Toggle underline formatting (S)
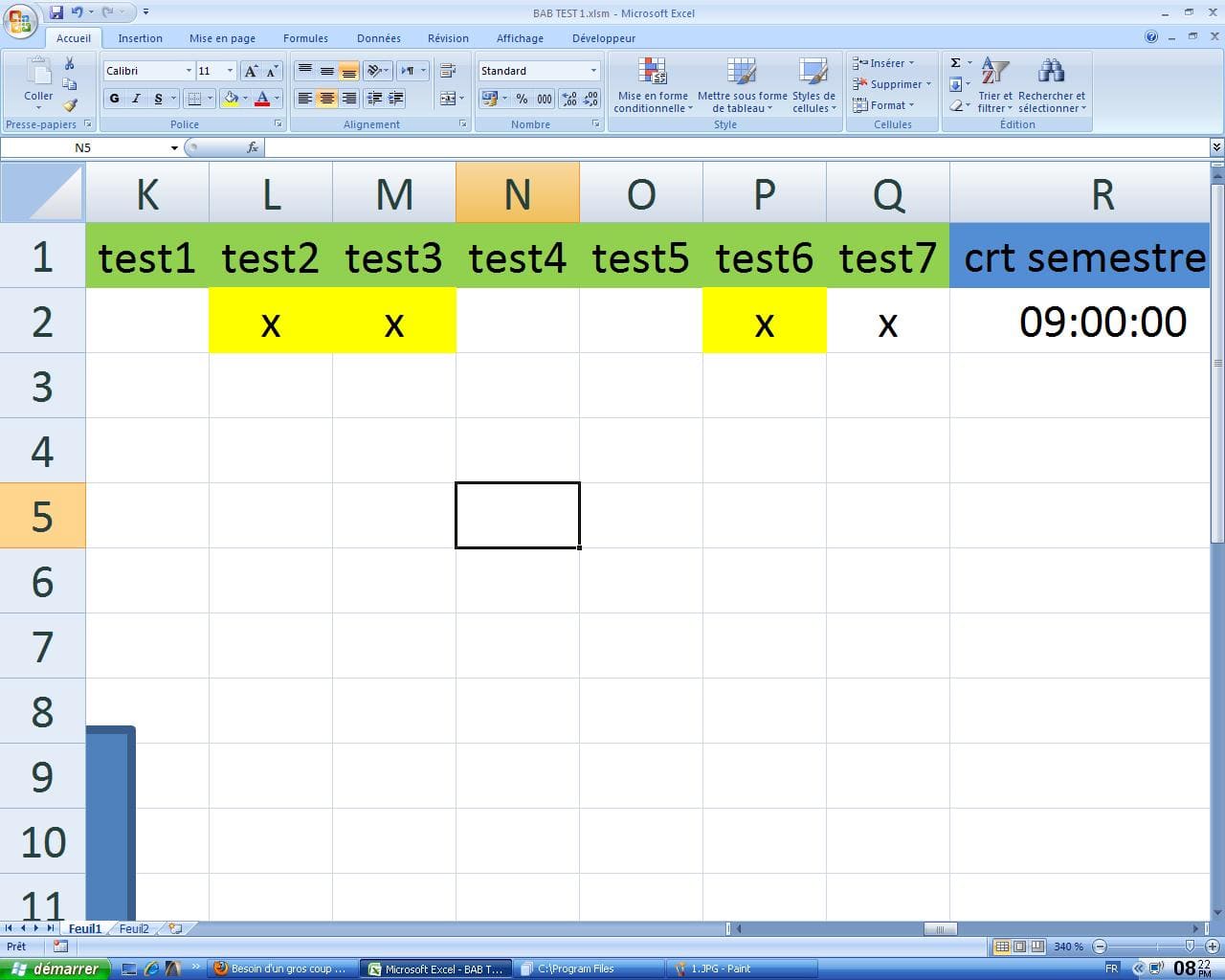 pyautogui.click(x=158, y=99)
